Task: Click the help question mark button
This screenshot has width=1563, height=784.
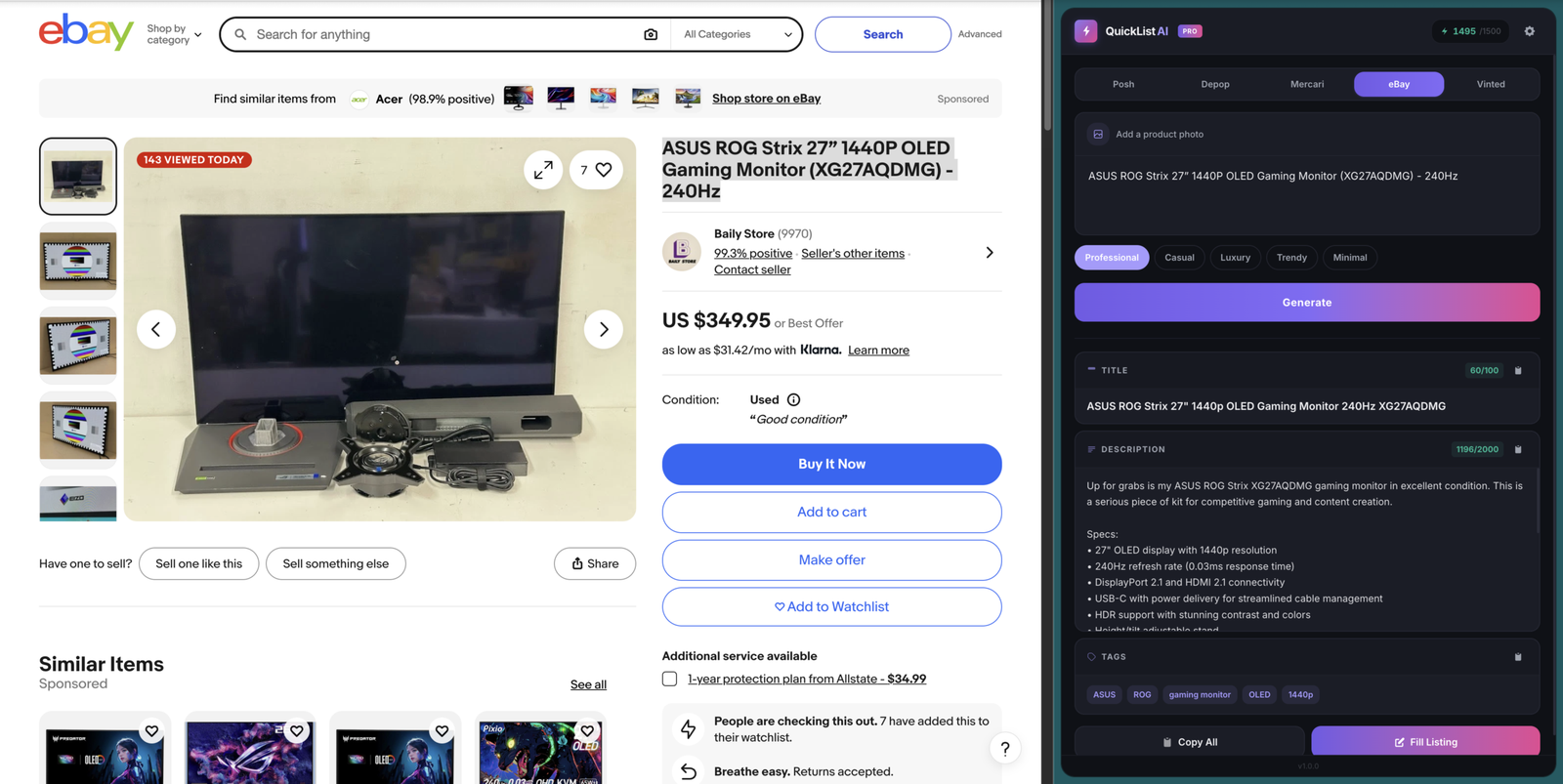Action: 1004,749
